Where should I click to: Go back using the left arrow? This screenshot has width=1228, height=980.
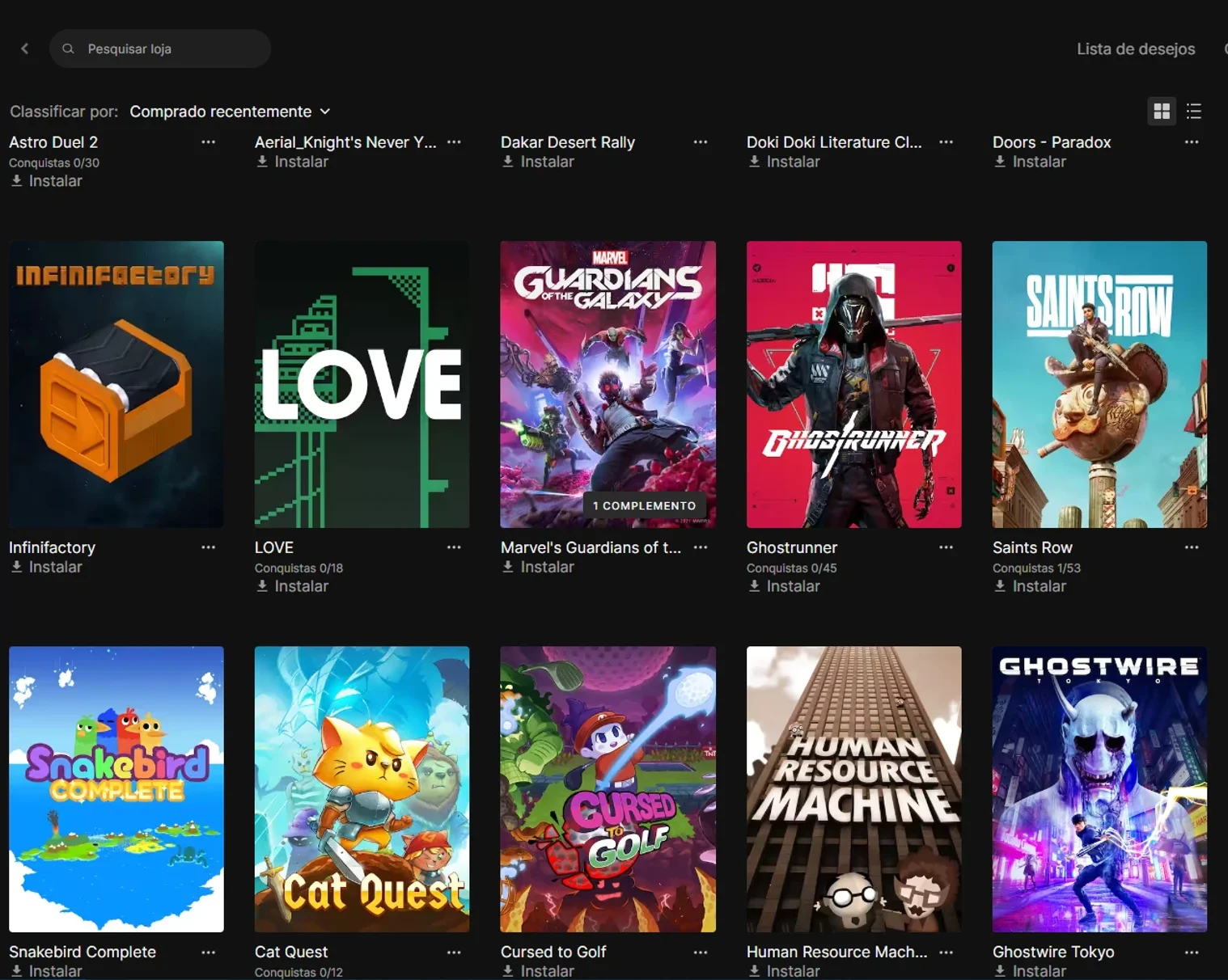(x=25, y=49)
